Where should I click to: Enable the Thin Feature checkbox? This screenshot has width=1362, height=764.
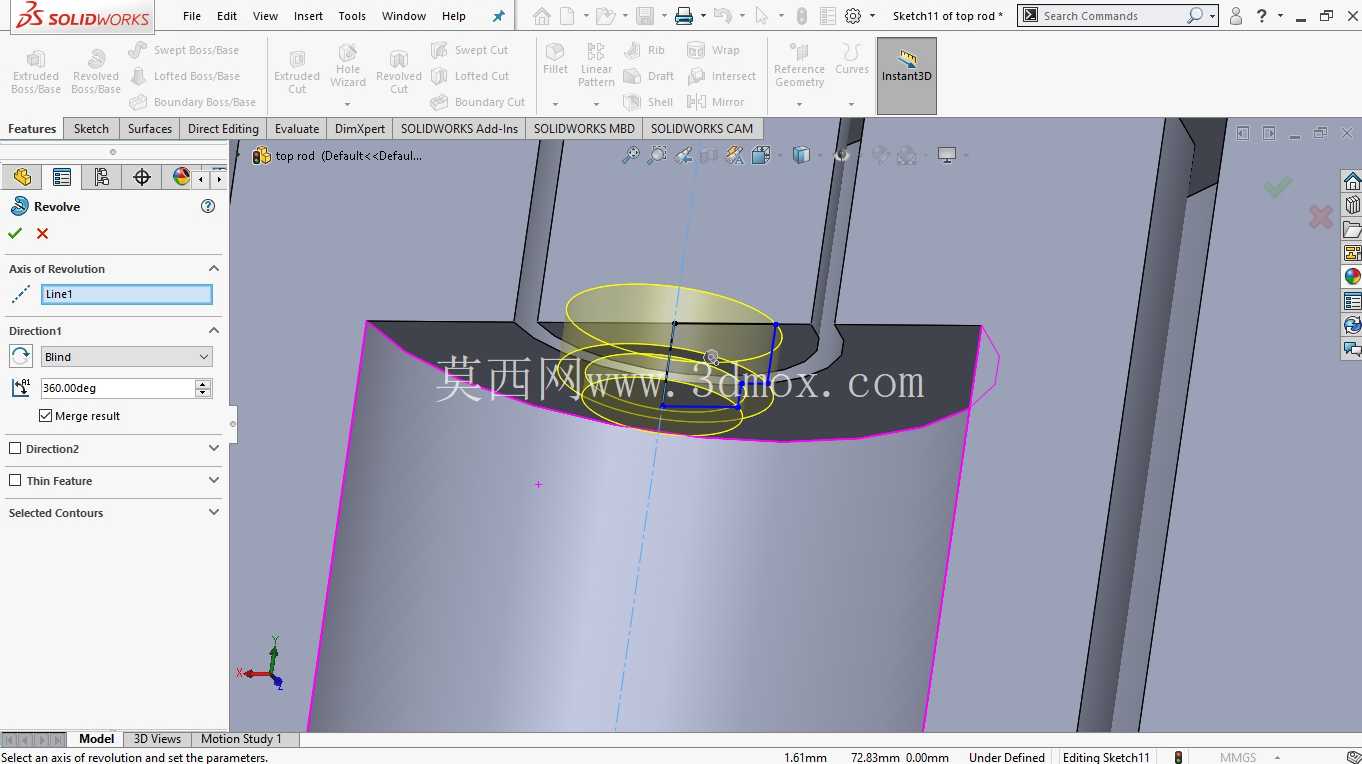(15, 481)
